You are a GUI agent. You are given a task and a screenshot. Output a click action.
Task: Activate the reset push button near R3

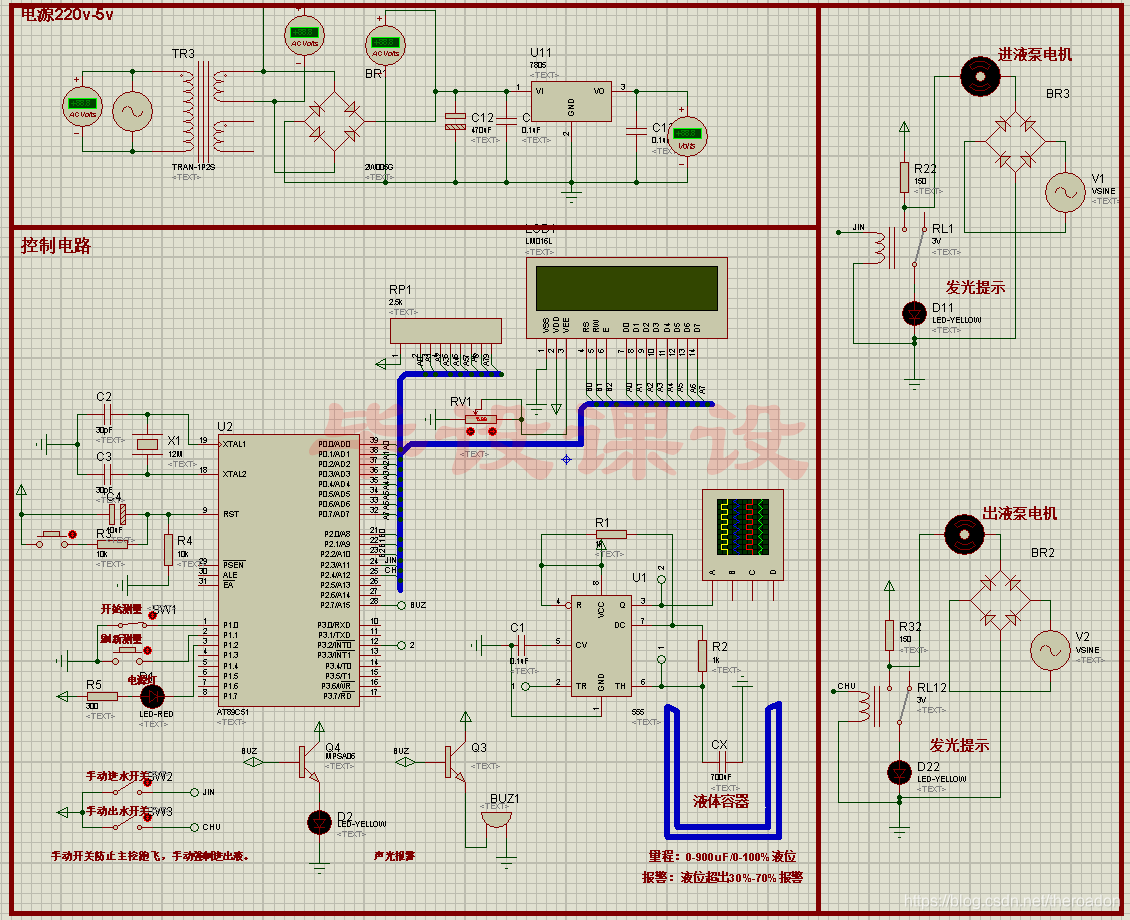pos(52,537)
